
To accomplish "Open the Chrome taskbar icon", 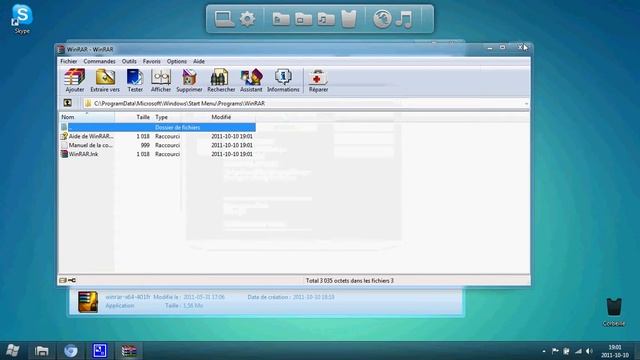I will (71, 351).
